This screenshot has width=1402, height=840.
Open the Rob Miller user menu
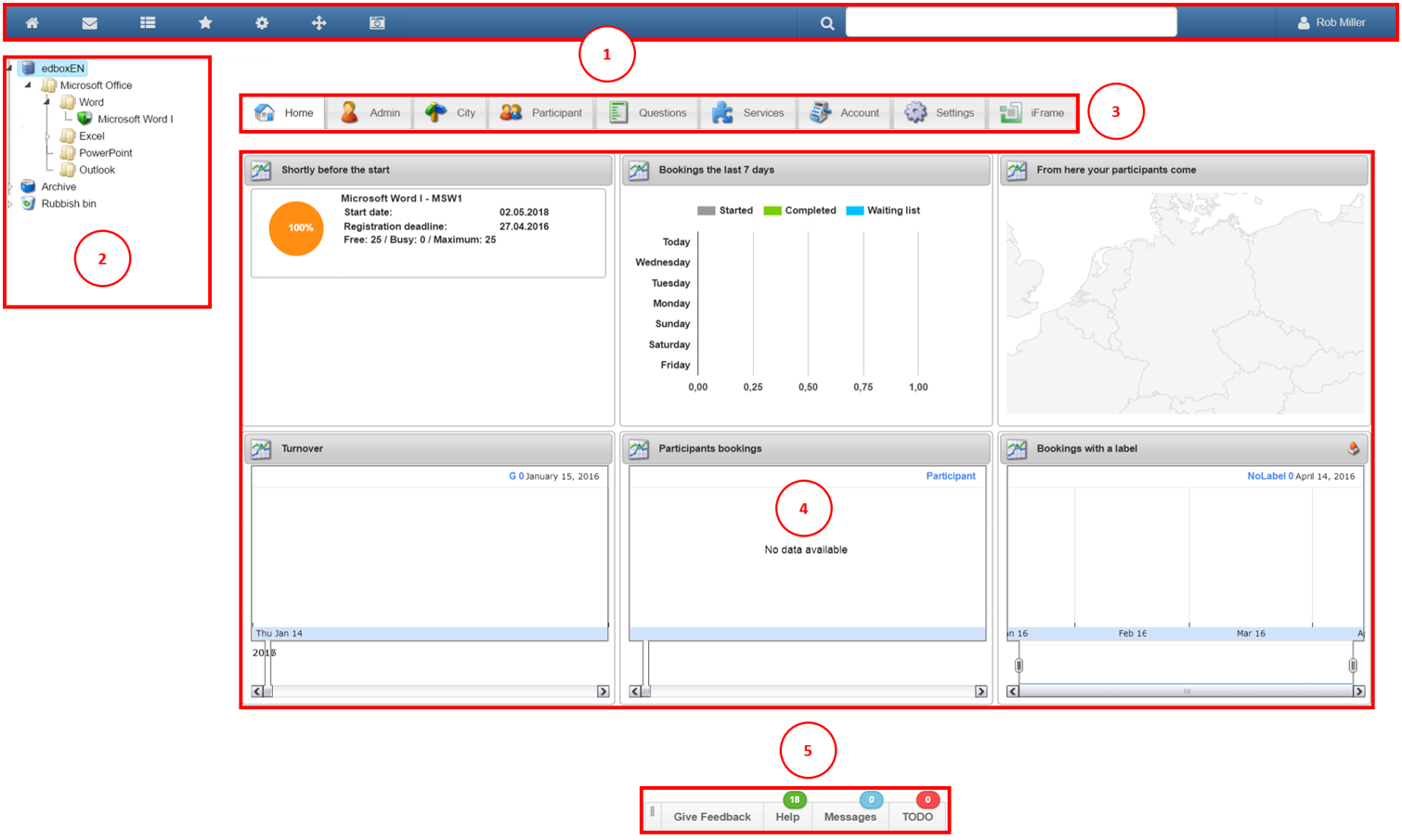1331,22
